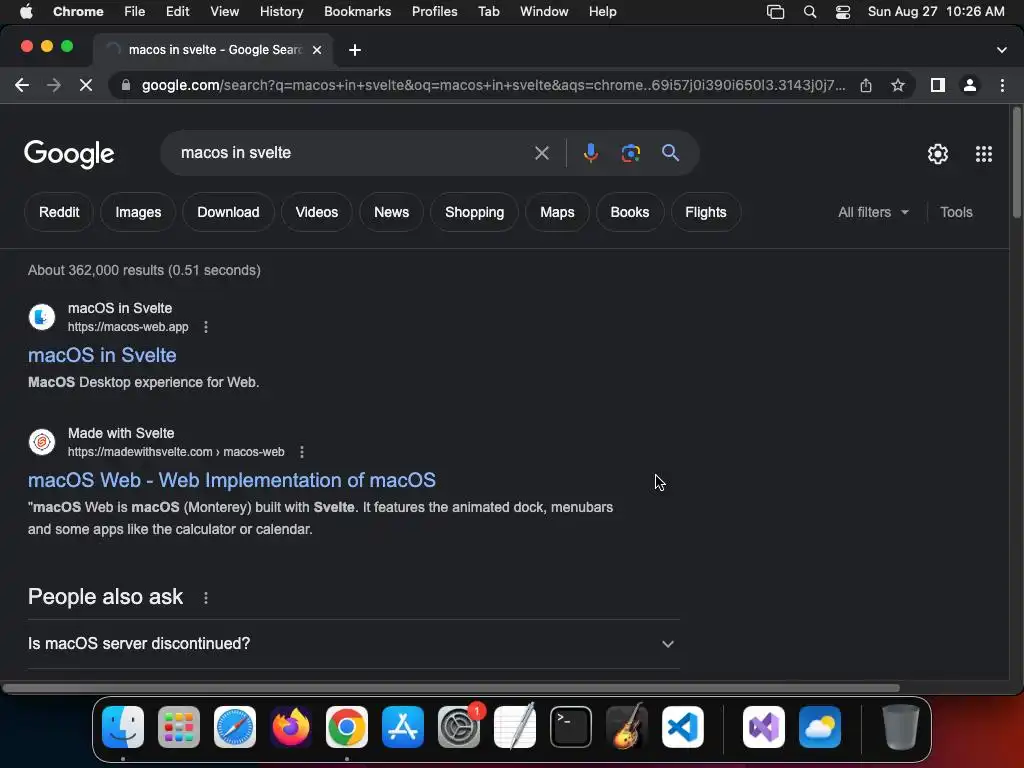The width and height of the screenshot is (1024, 768).
Task: Expand 'Is macOS server discontinued?' question
Action: click(x=353, y=644)
